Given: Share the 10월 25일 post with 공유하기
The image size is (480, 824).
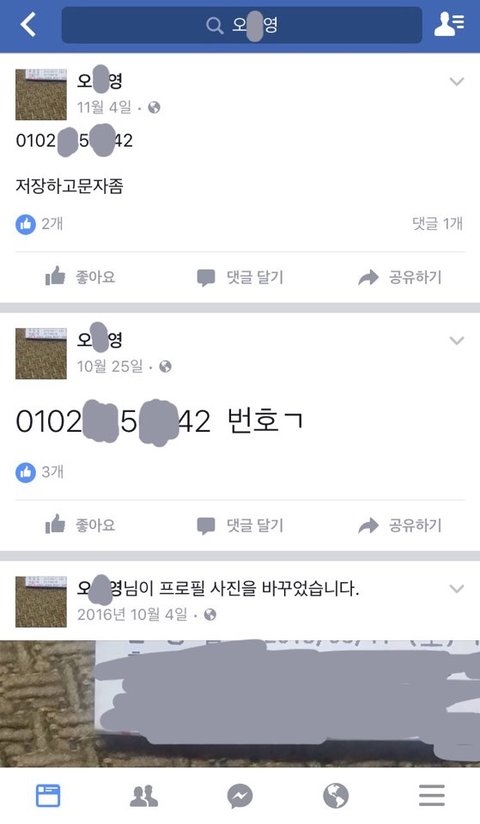Looking at the screenshot, I should [x=400, y=525].
